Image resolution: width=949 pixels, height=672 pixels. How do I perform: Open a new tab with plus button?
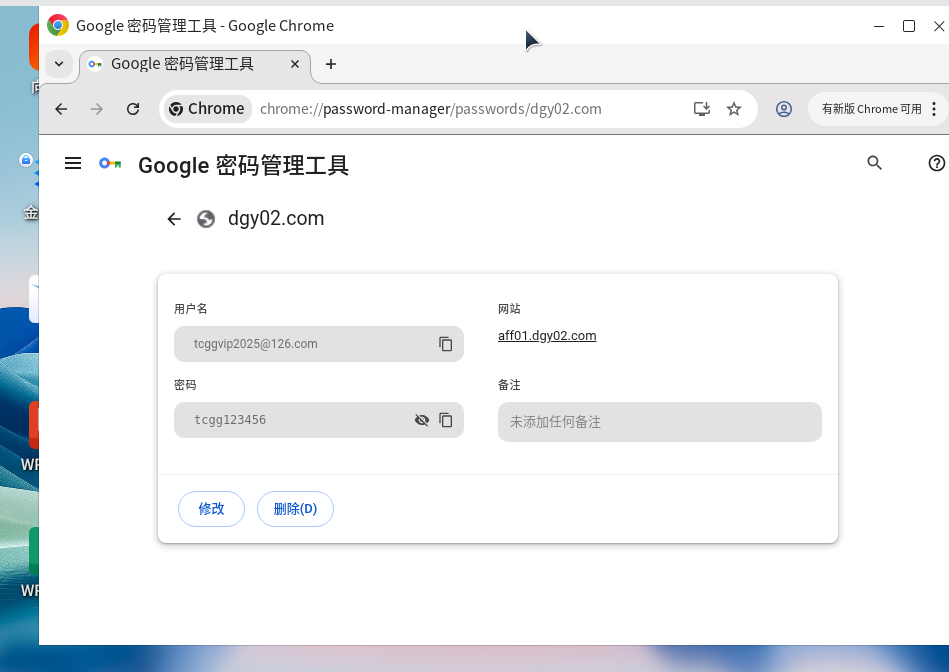click(331, 64)
